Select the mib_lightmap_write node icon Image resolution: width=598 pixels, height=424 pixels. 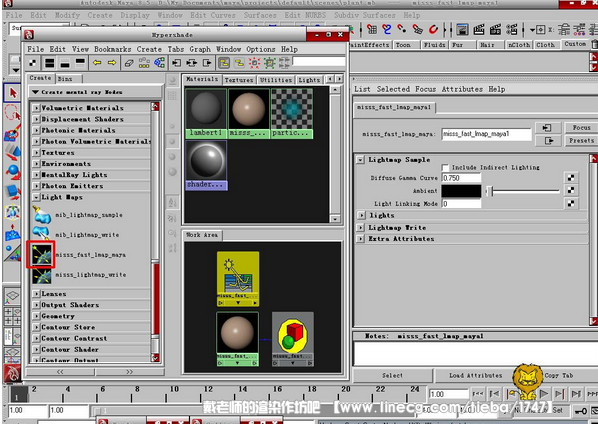coord(41,233)
